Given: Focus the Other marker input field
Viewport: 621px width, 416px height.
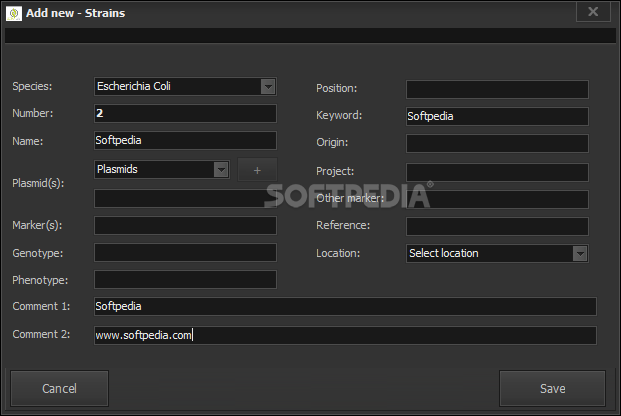Looking at the screenshot, I should coord(497,199).
